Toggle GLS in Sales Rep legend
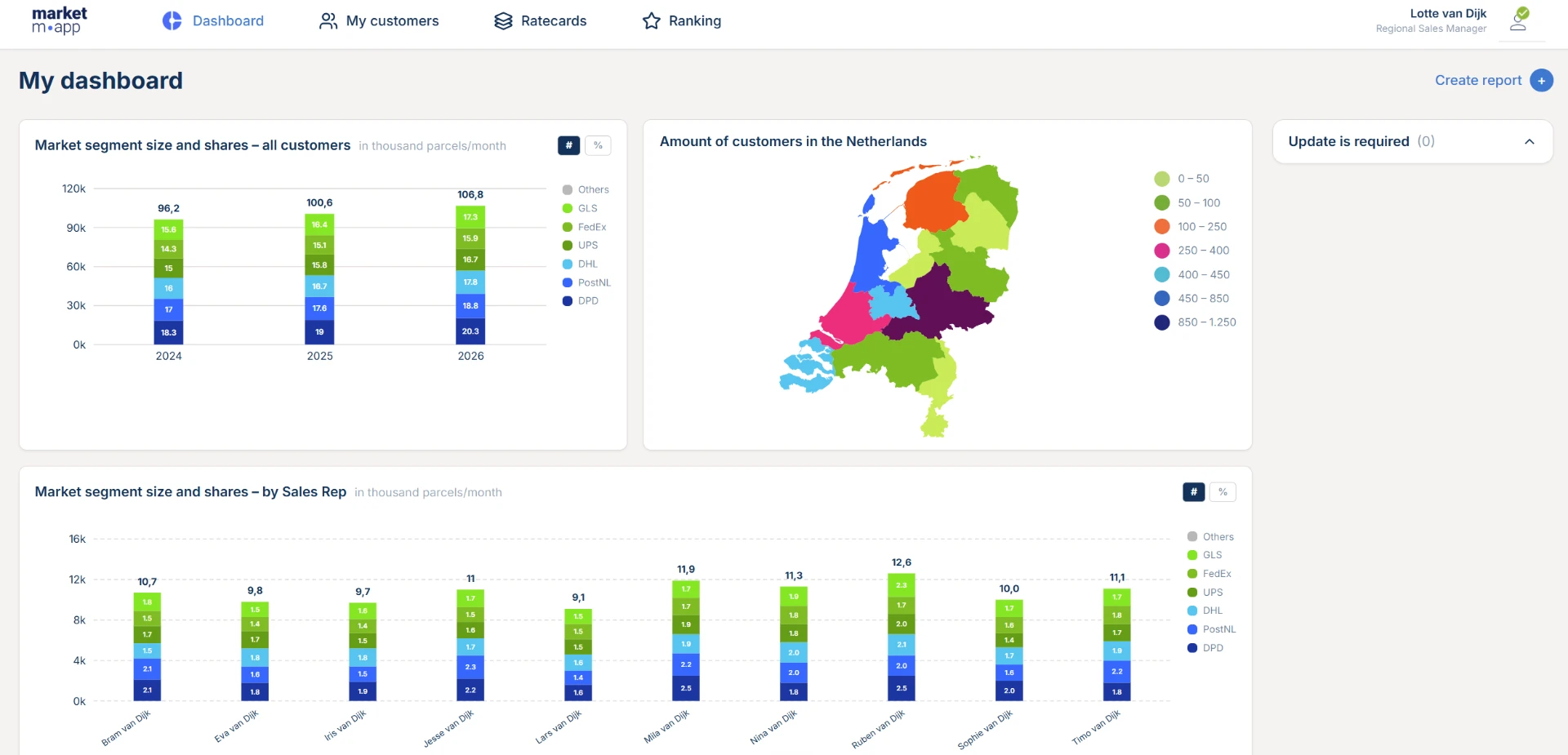The height and width of the screenshot is (755, 1568). coord(1205,555)
